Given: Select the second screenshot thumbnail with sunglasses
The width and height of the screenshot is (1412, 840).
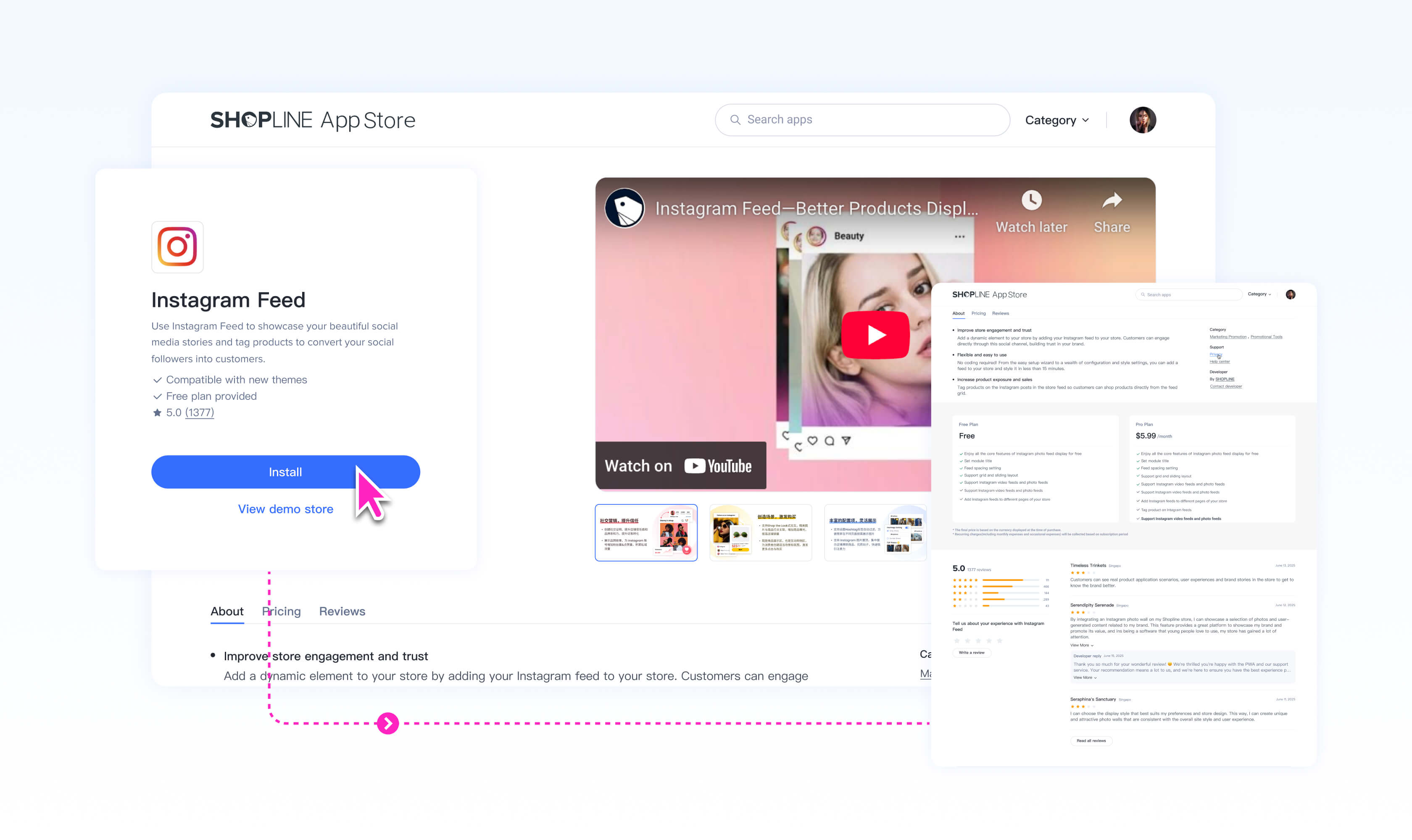Looking at the screenshot, I should pos(760,533).
